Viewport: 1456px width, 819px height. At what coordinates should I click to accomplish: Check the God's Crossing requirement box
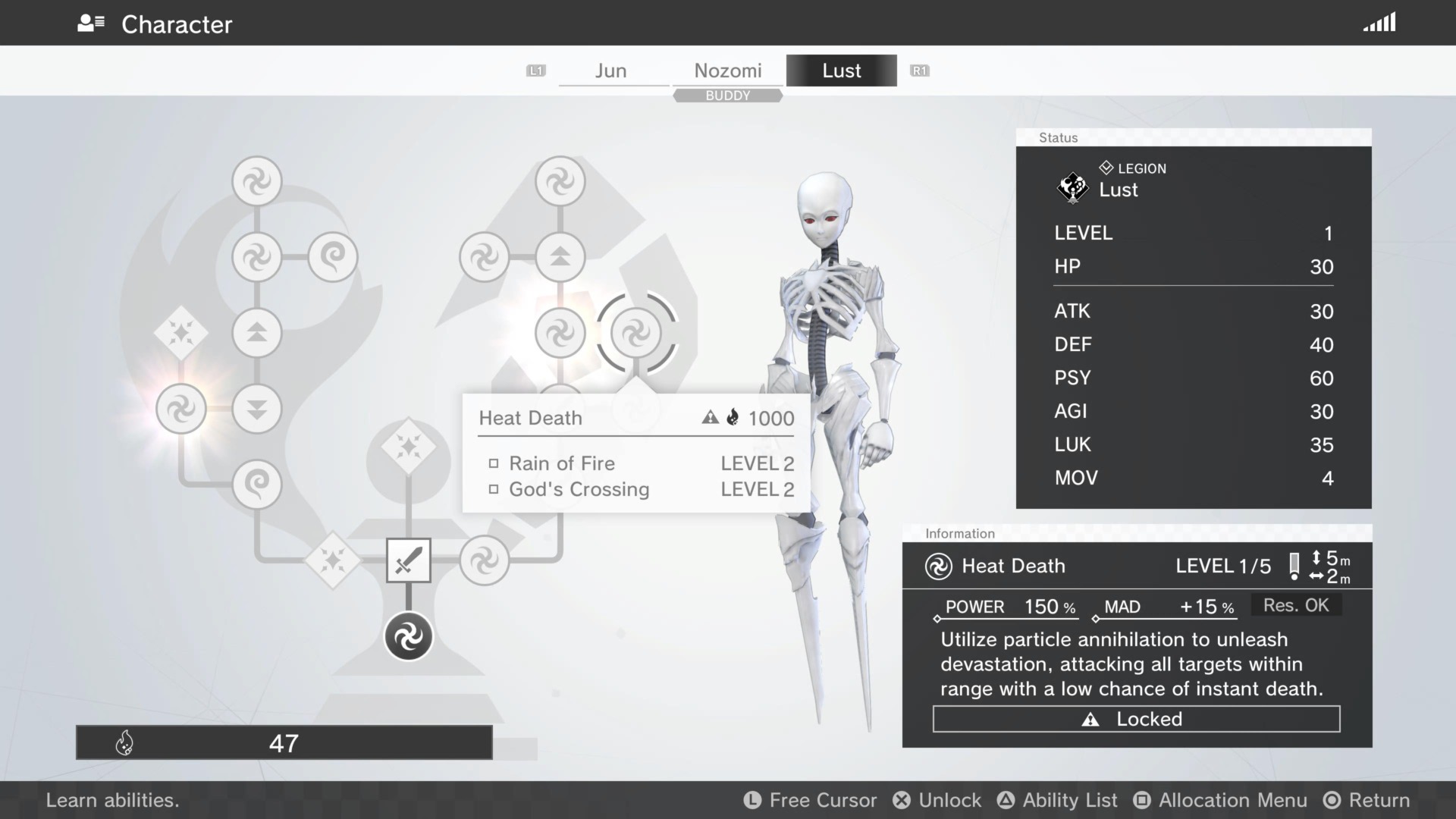[x=494, y=489]
